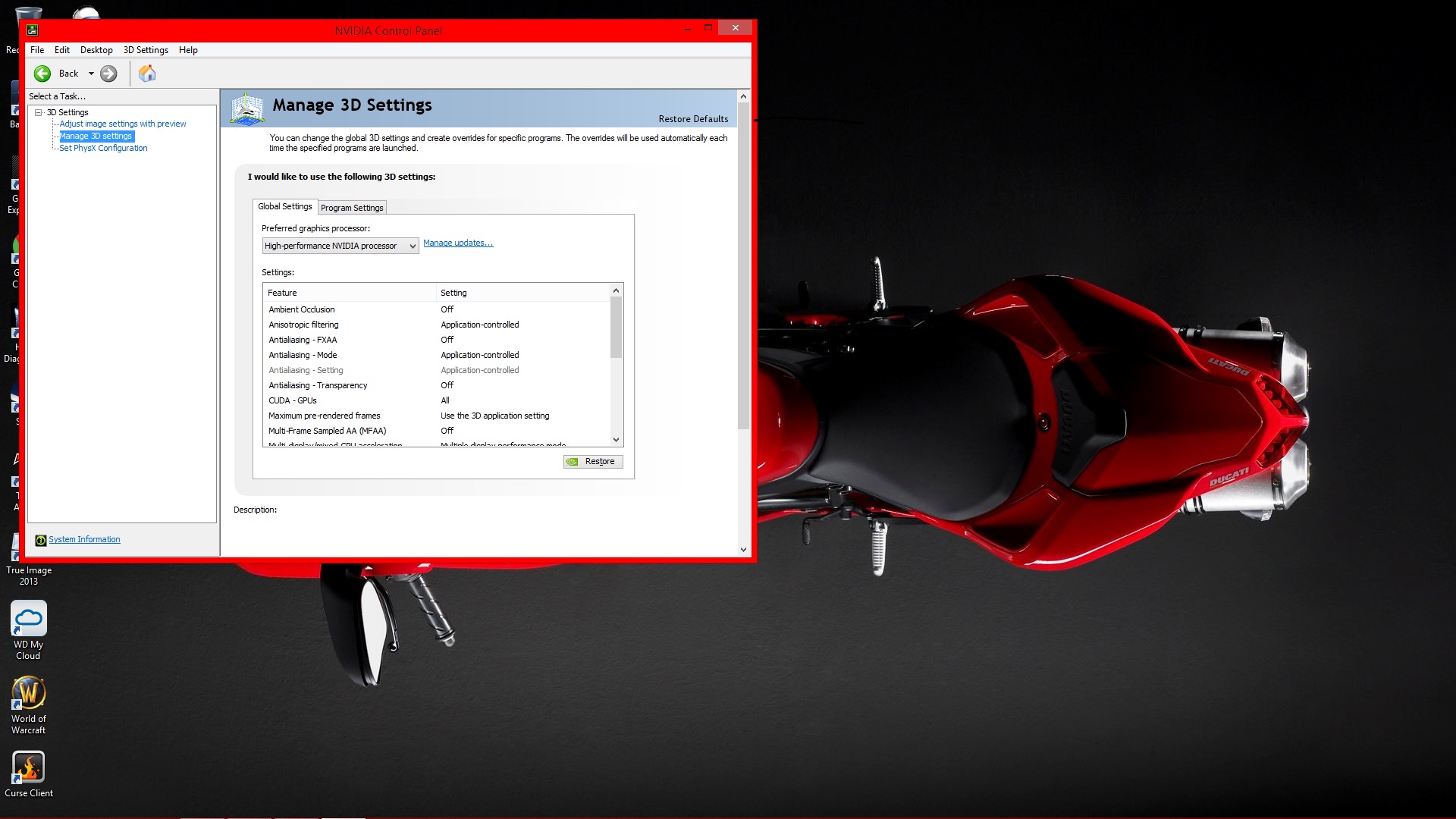Click settings list scroll-down arrow
Viewport: 1456px width, 819px height.
(x=616, y=440)
